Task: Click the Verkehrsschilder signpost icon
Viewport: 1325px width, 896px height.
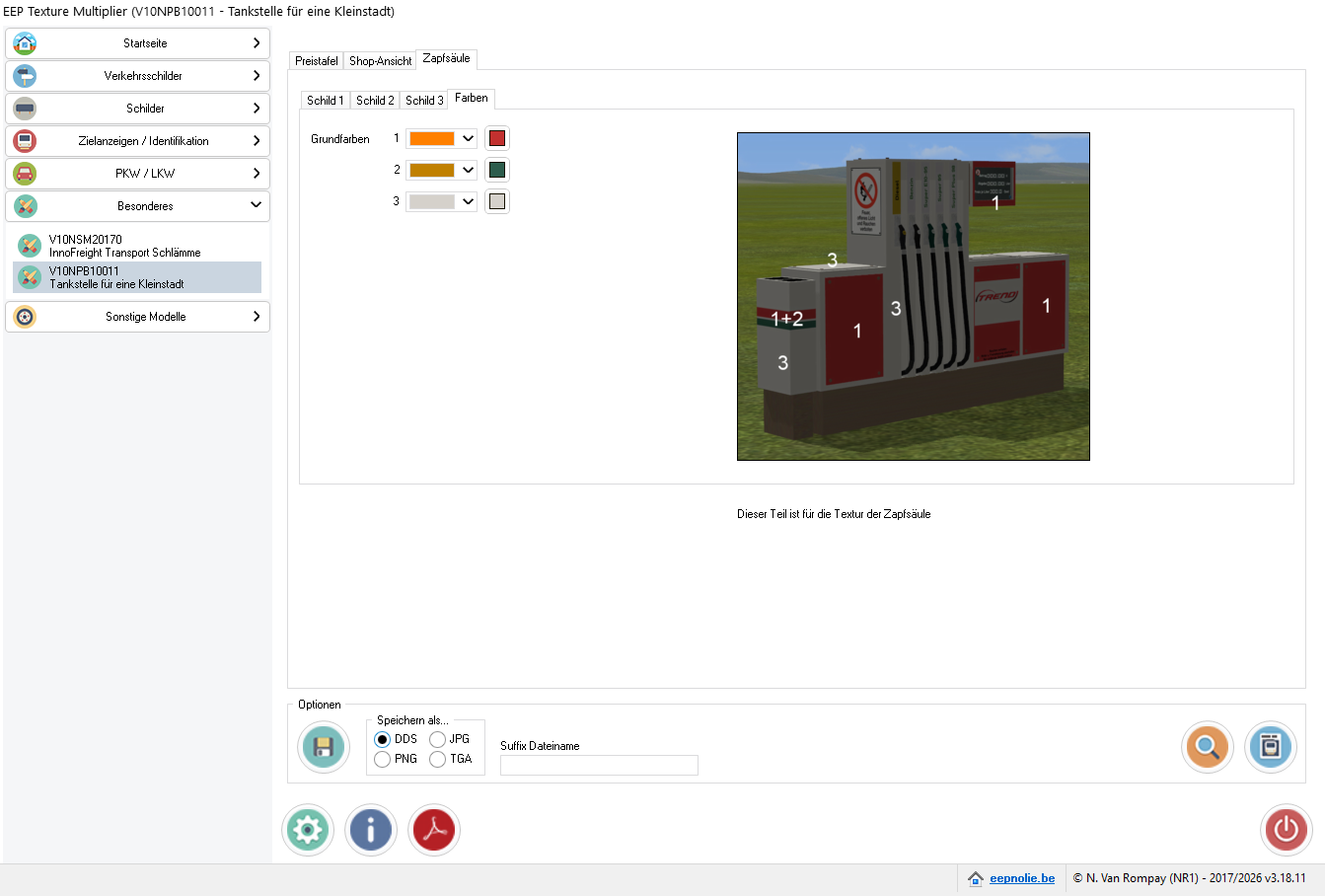Action: [x=25, y=76]
